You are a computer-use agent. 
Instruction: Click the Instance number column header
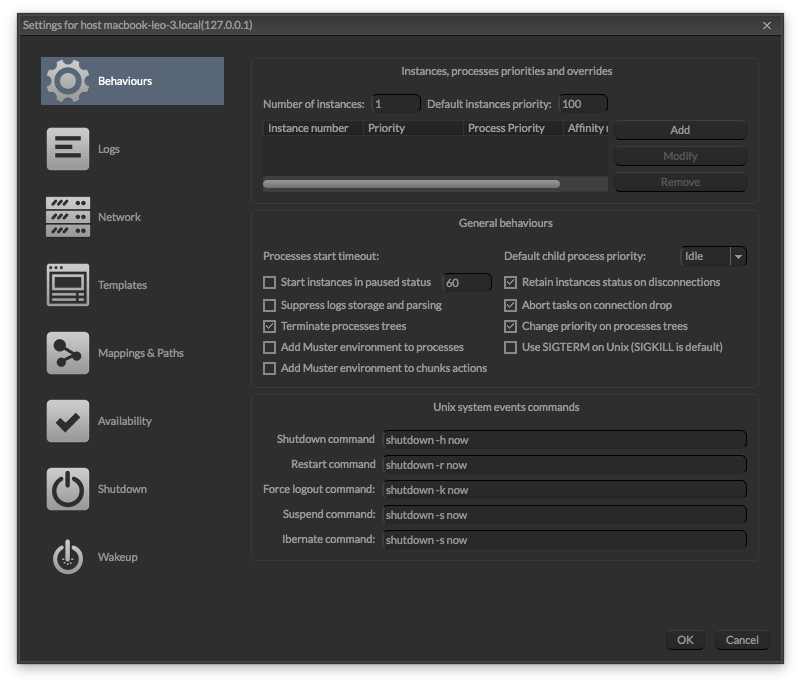[309, 128]
